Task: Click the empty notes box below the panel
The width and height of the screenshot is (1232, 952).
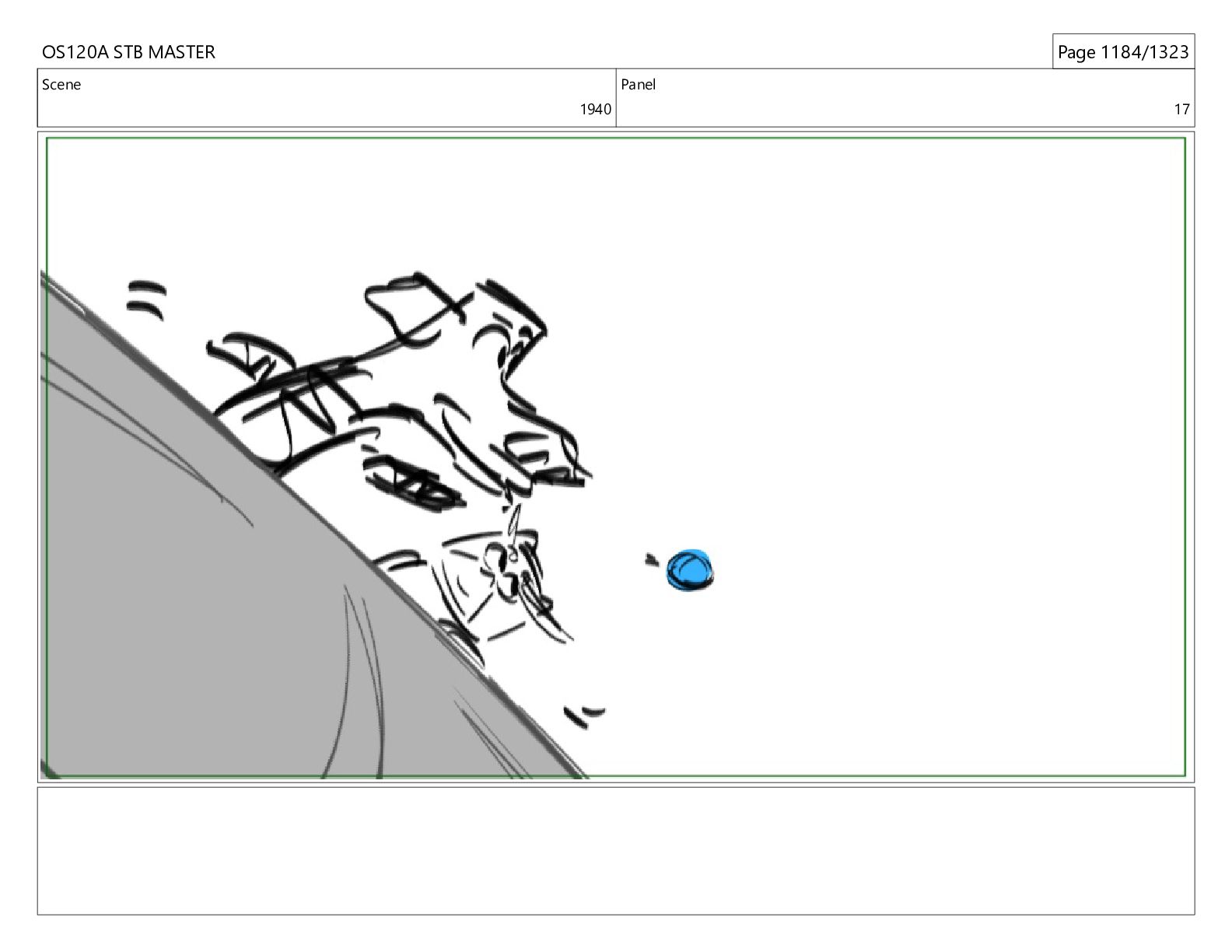Action: click(x=616, y=851)
